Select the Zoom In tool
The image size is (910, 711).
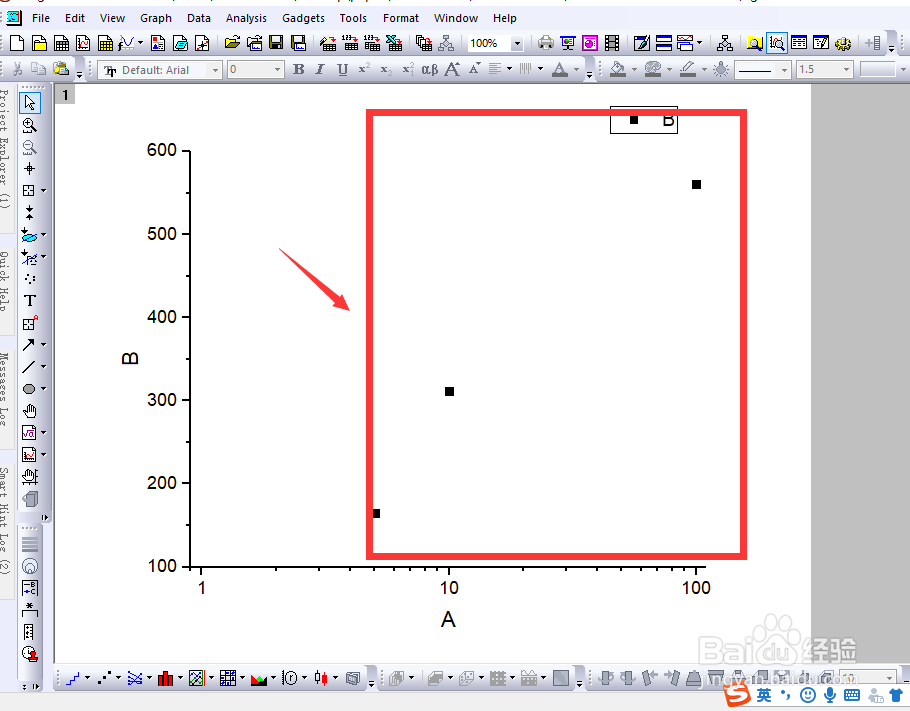click(x=29, y=125)
